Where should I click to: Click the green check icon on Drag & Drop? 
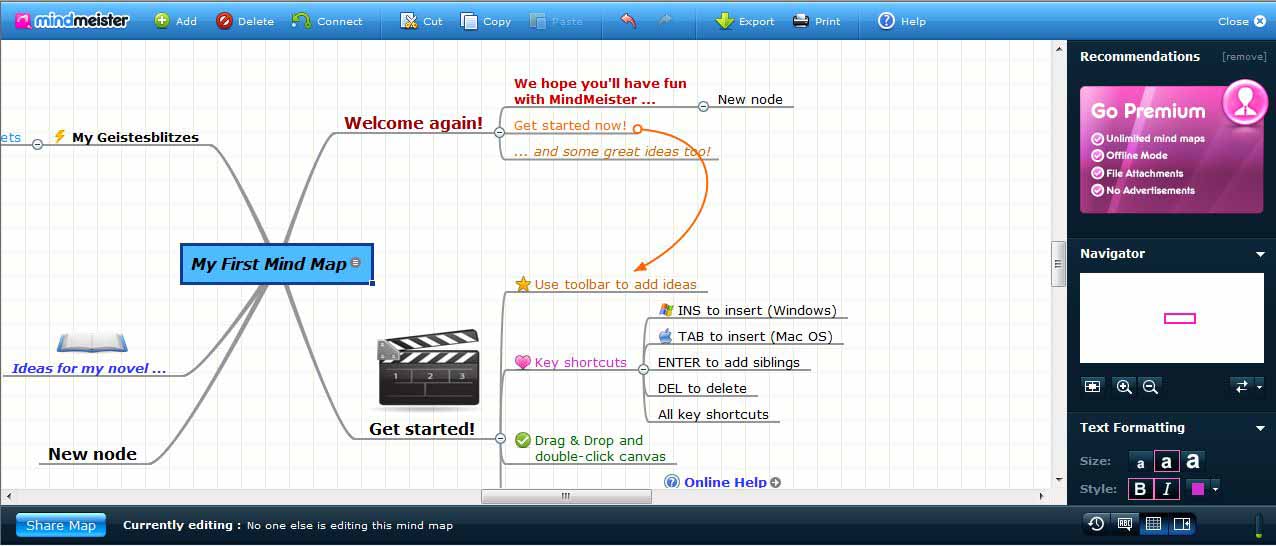click(523, 440)
